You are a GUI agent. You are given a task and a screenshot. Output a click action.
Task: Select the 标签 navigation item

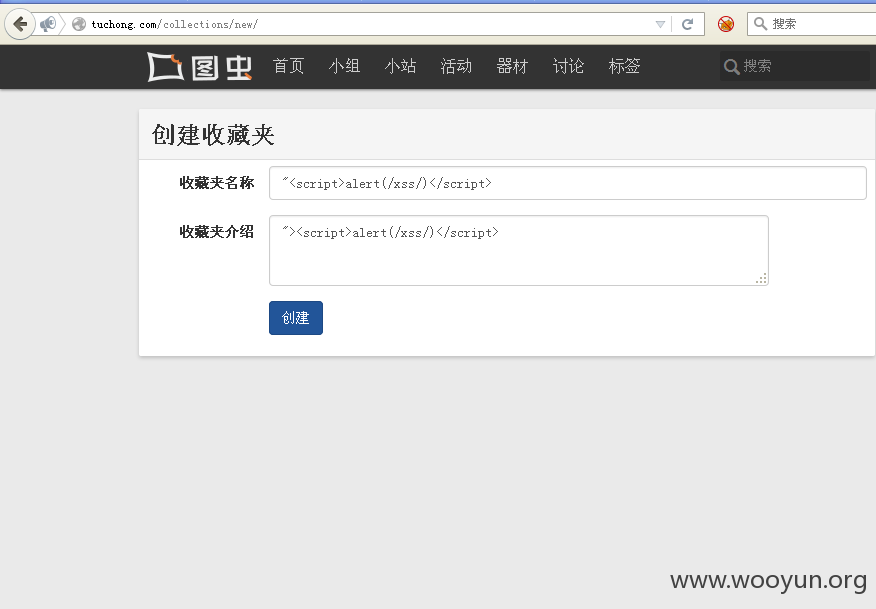point(624,66)
